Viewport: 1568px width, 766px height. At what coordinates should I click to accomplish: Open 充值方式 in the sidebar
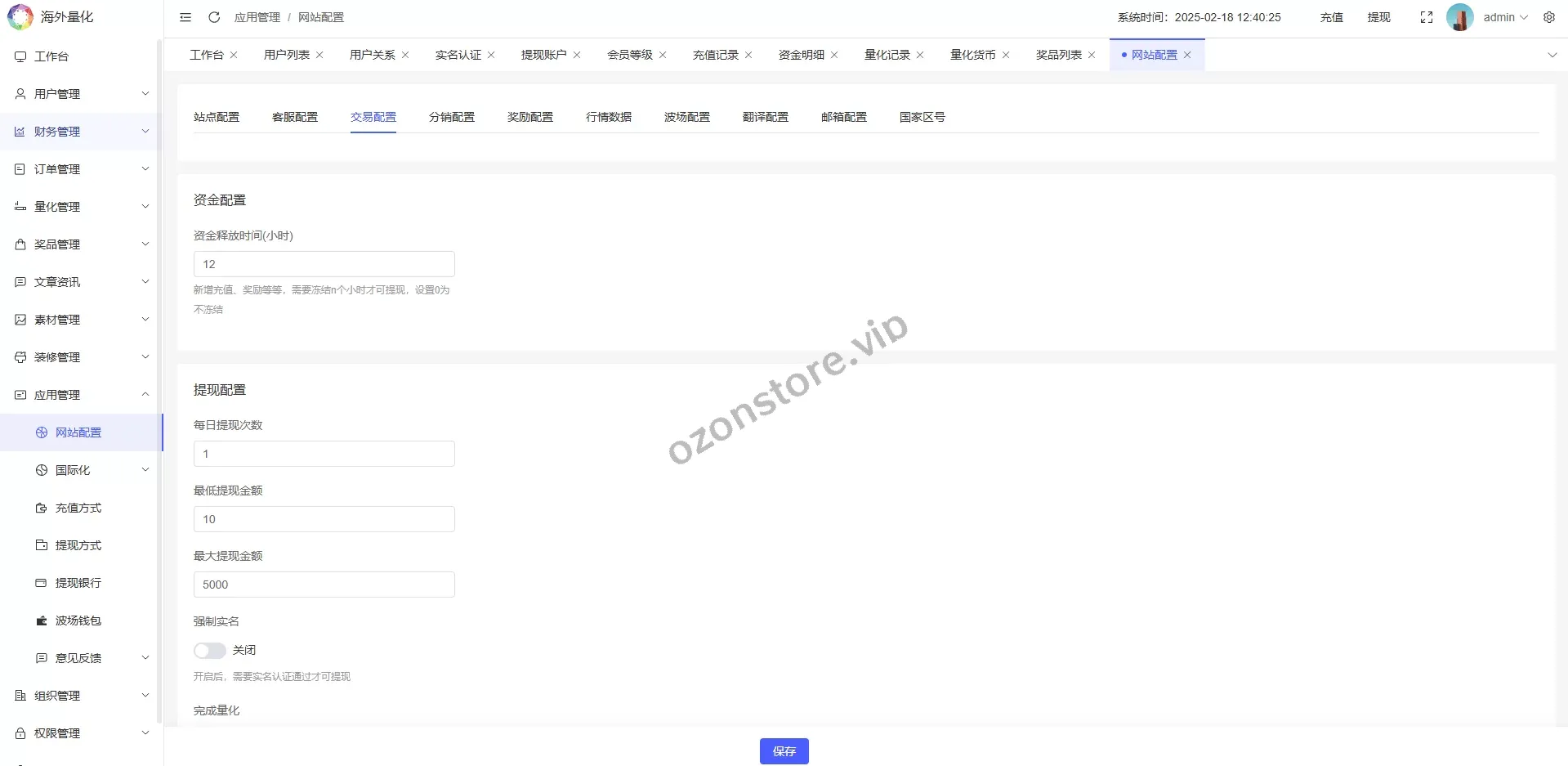(x=78, y=508)
